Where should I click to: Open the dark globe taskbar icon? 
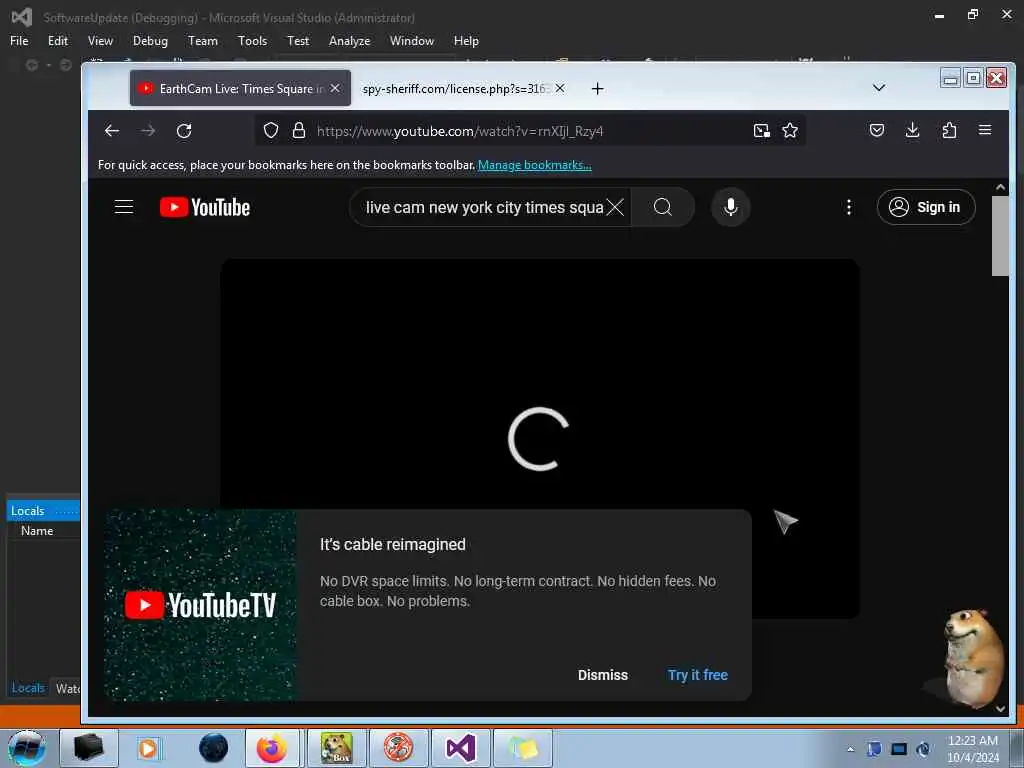tap(213, 748)
